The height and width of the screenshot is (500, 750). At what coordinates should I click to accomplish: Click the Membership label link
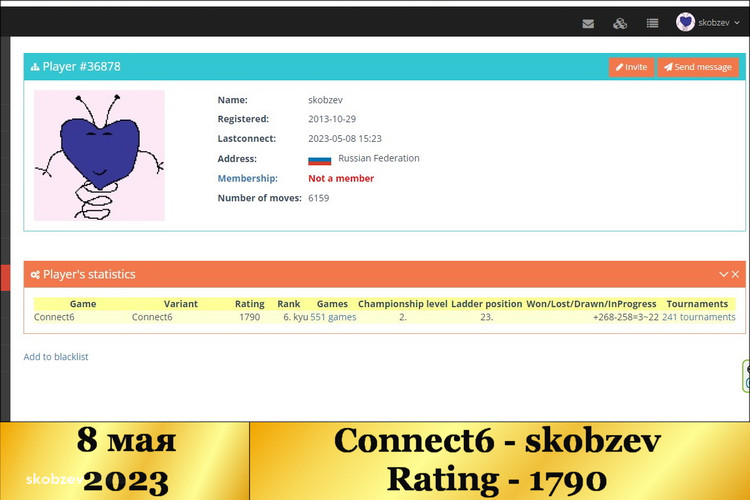tap(246, 178)
